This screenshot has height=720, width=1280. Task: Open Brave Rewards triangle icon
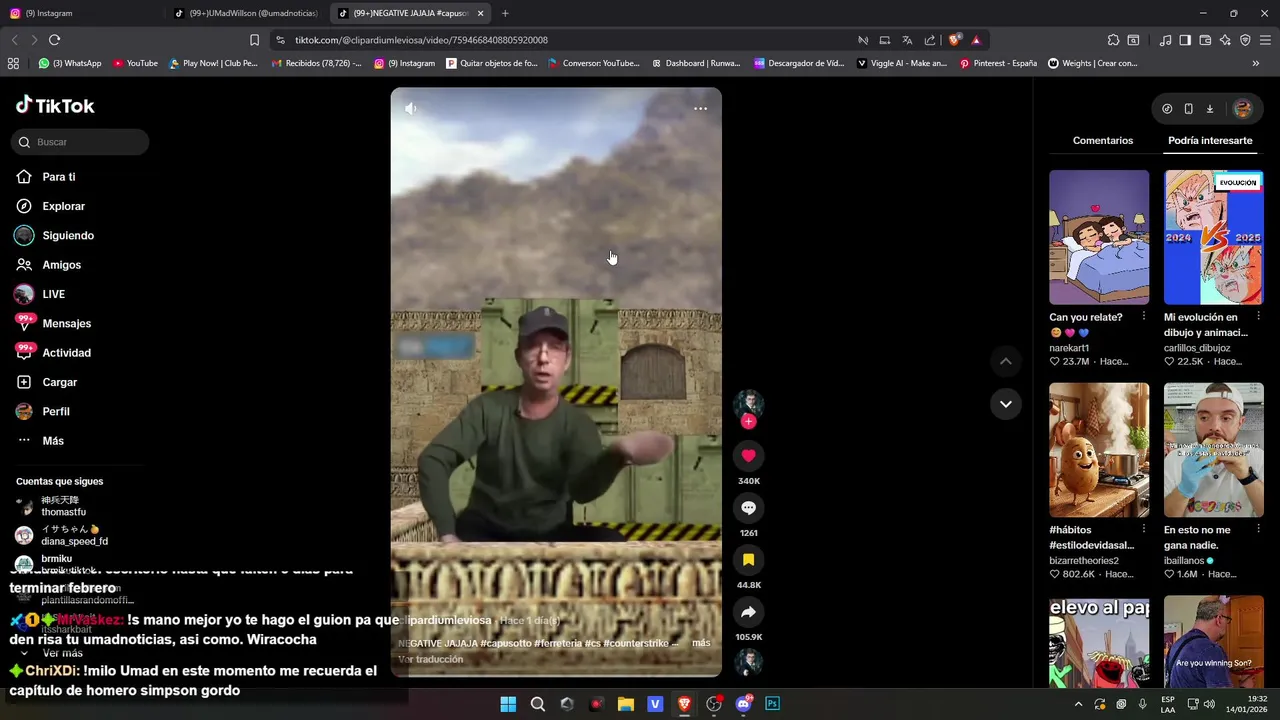976,40
